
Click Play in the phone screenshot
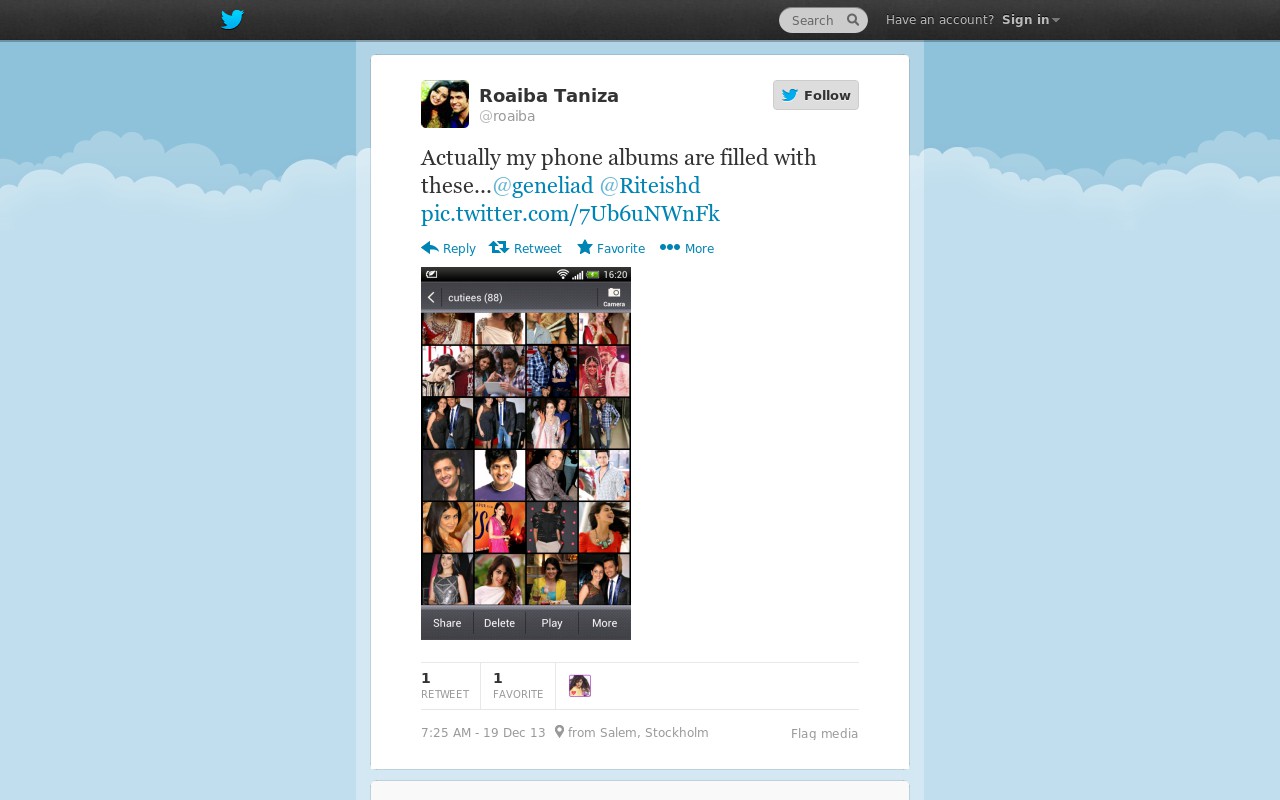552,623
